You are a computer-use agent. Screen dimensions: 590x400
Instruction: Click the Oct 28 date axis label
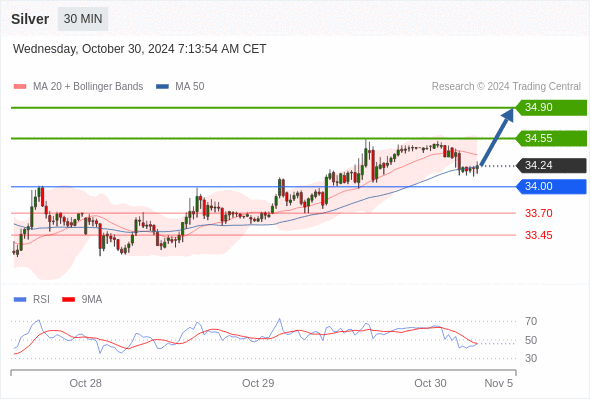coord(85,383)
